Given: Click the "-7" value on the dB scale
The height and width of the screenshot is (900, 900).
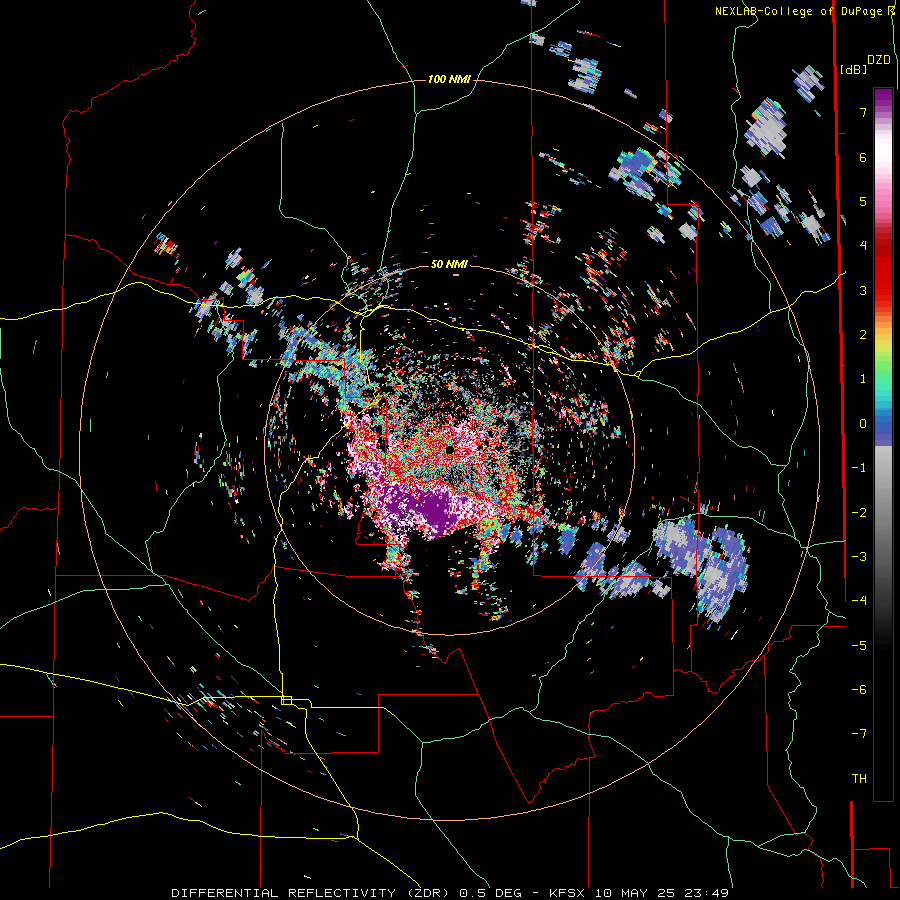Looking at the screenshot, I should tap(859, 734).
